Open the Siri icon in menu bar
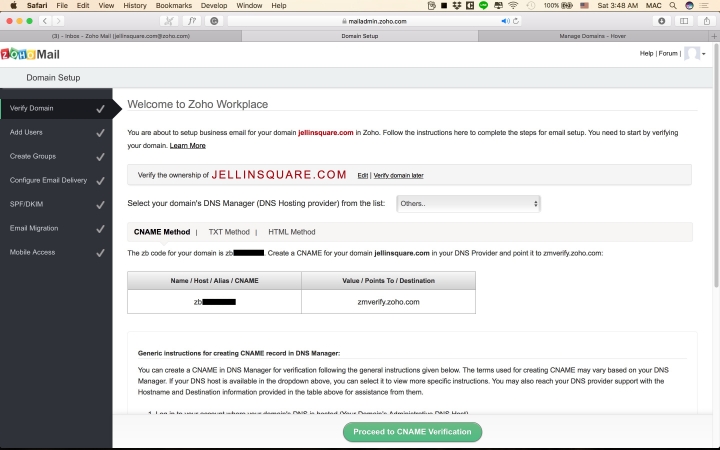The height and width of the screenshot is (450, 720). click(689, 6)
